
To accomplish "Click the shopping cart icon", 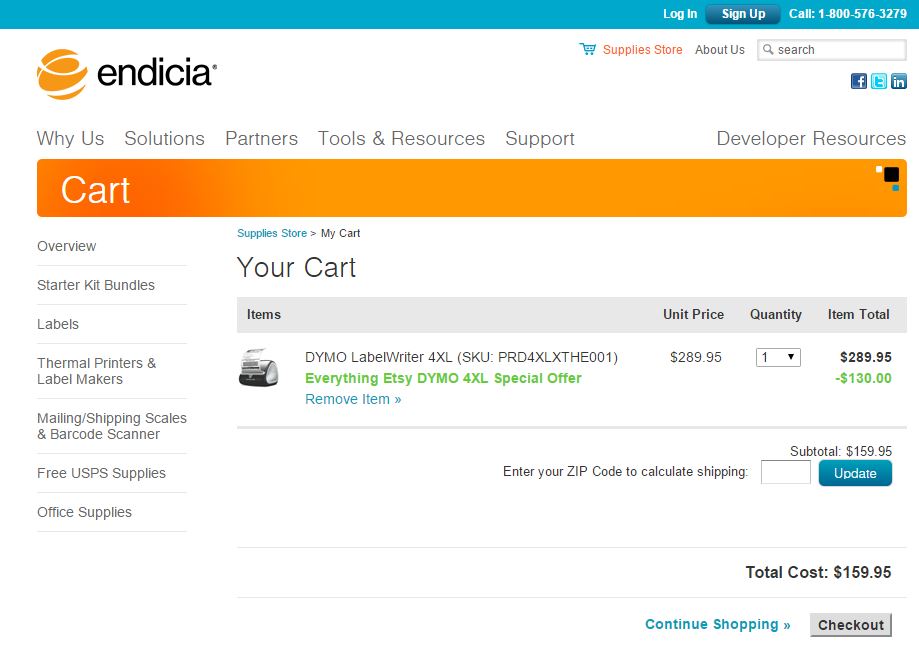I will click(587, 49).
